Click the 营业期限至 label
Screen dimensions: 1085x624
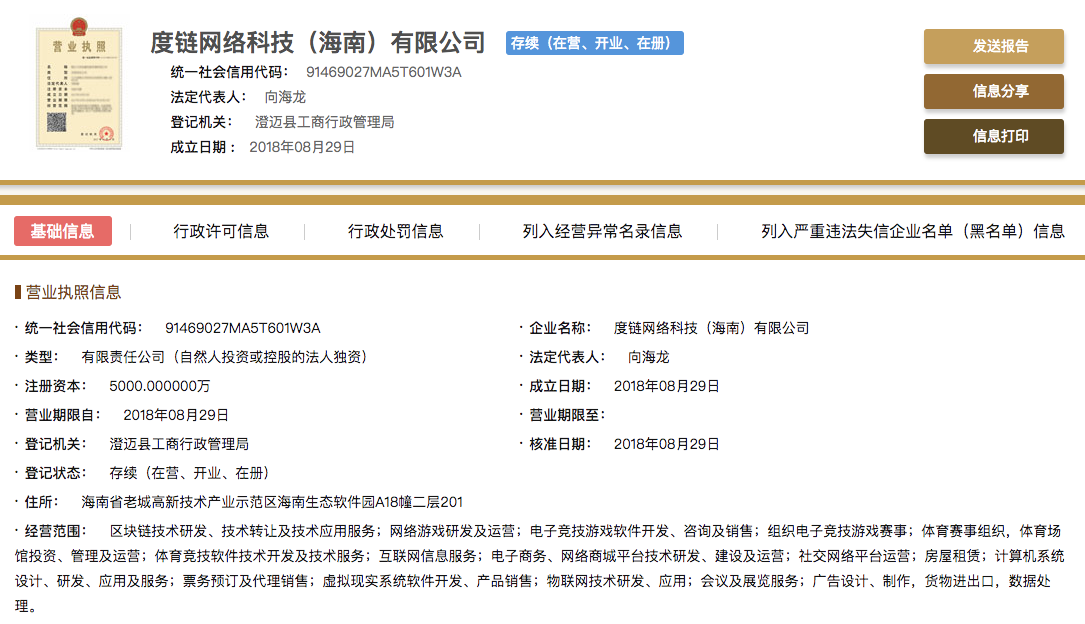567,415
